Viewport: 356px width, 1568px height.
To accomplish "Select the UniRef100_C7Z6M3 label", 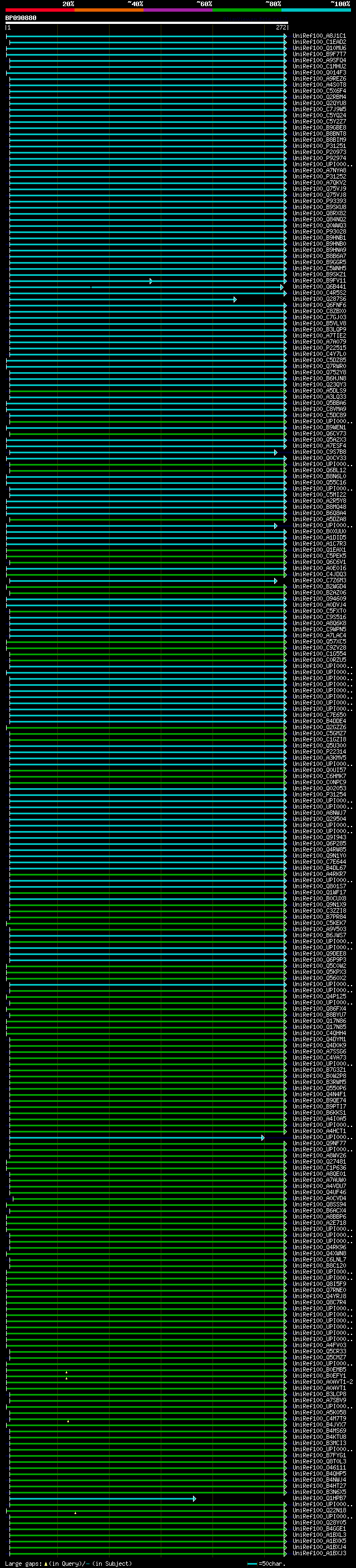I will point(319,581).
